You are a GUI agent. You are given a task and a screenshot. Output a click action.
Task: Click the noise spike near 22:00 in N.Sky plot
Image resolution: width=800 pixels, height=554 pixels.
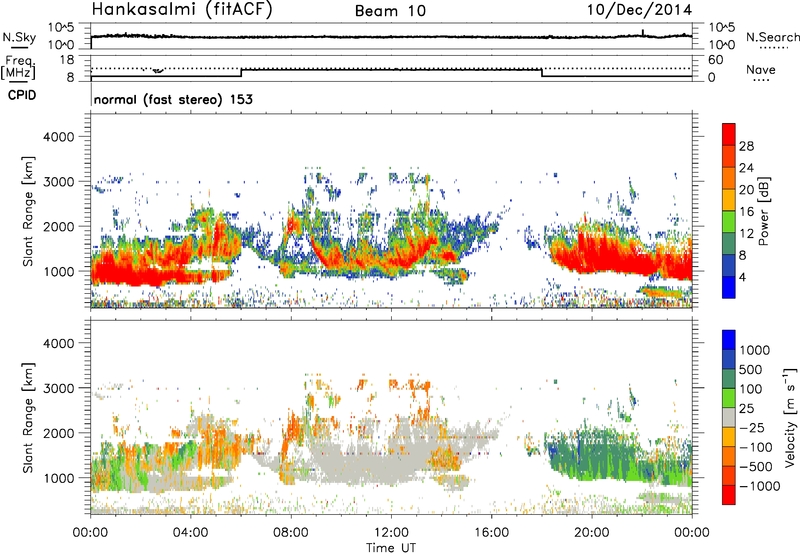pyautogui.click(x=643, y=33)
